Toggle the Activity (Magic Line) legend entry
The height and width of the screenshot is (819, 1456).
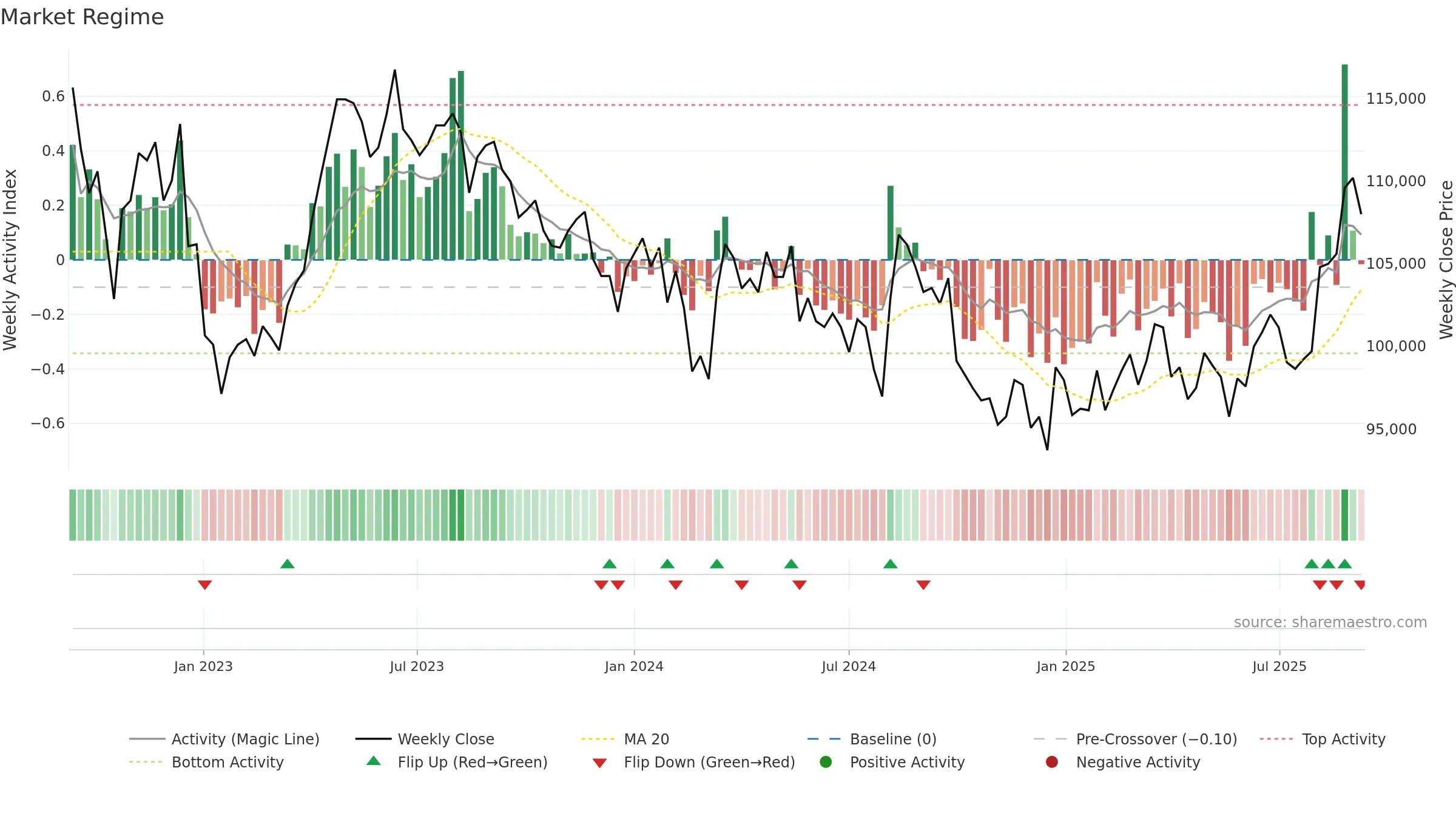click(224, 739)
